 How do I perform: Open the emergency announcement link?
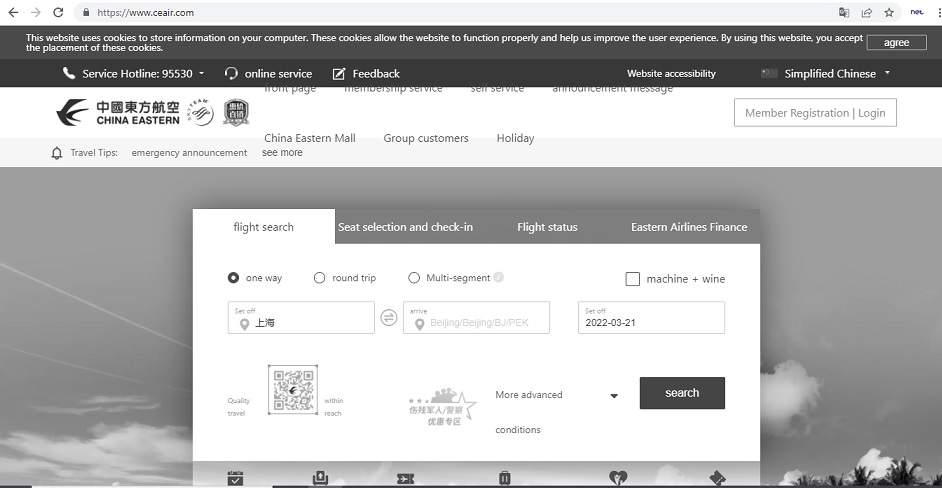(x=189, y=153)
